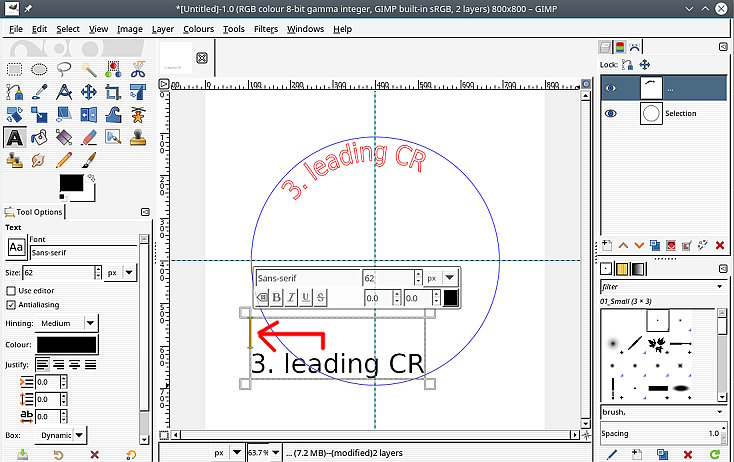Open the Hinting dropdown set to Medium
Viewport: 734px width, 462px height.
(x=68, y=323)
